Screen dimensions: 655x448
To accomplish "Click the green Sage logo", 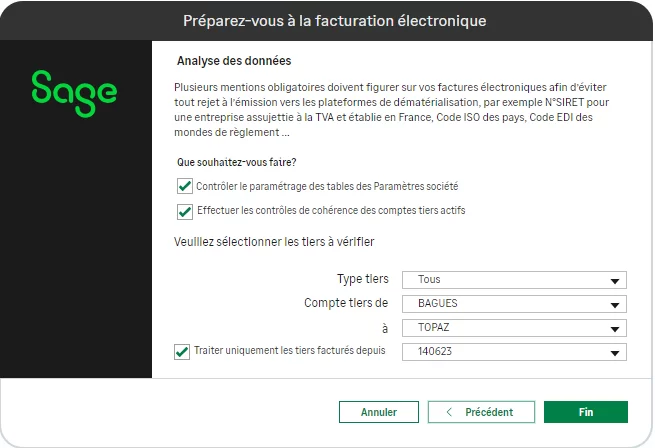I will coord(74,89).
